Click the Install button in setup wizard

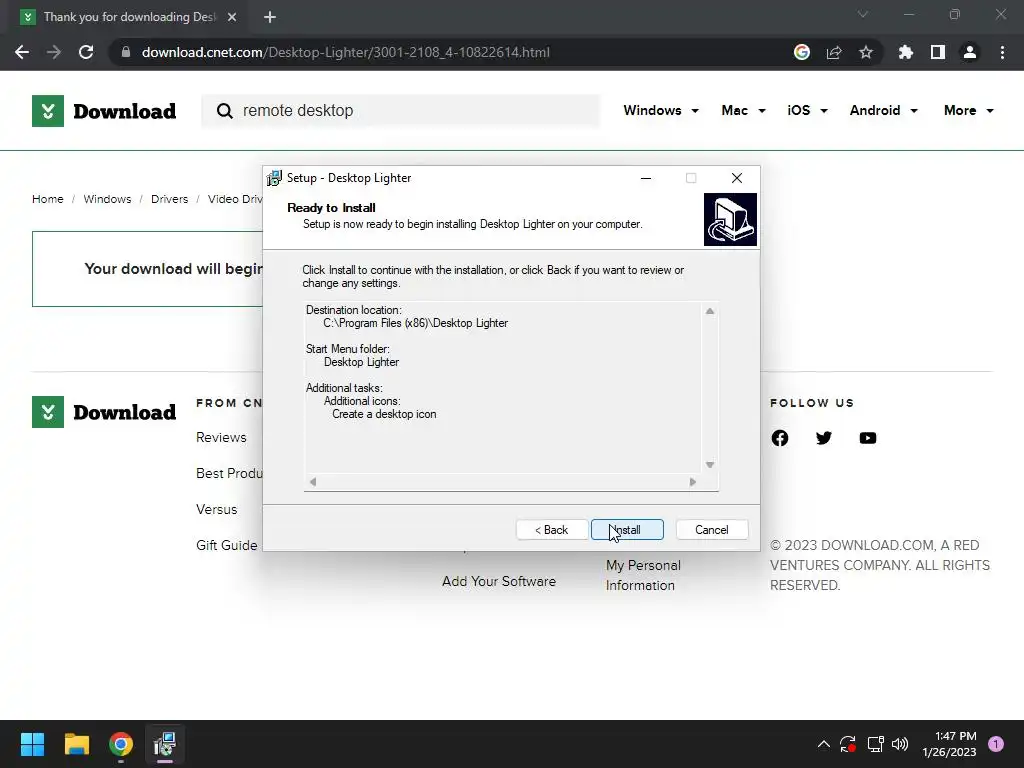tap(627, 530)
